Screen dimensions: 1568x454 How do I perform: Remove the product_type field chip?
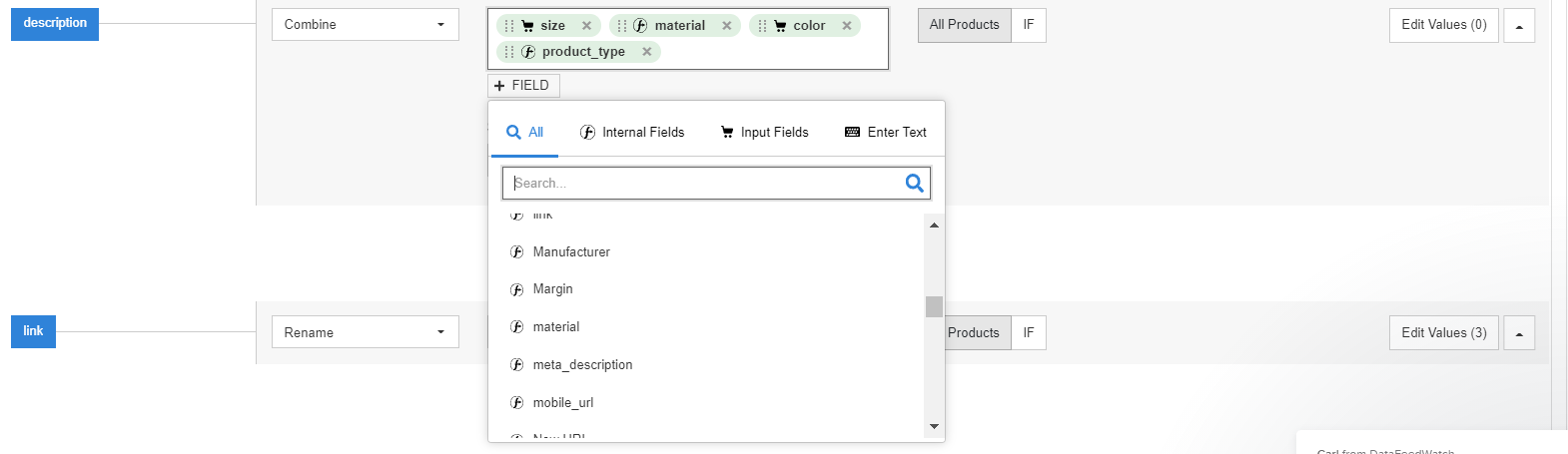point(647,52)
